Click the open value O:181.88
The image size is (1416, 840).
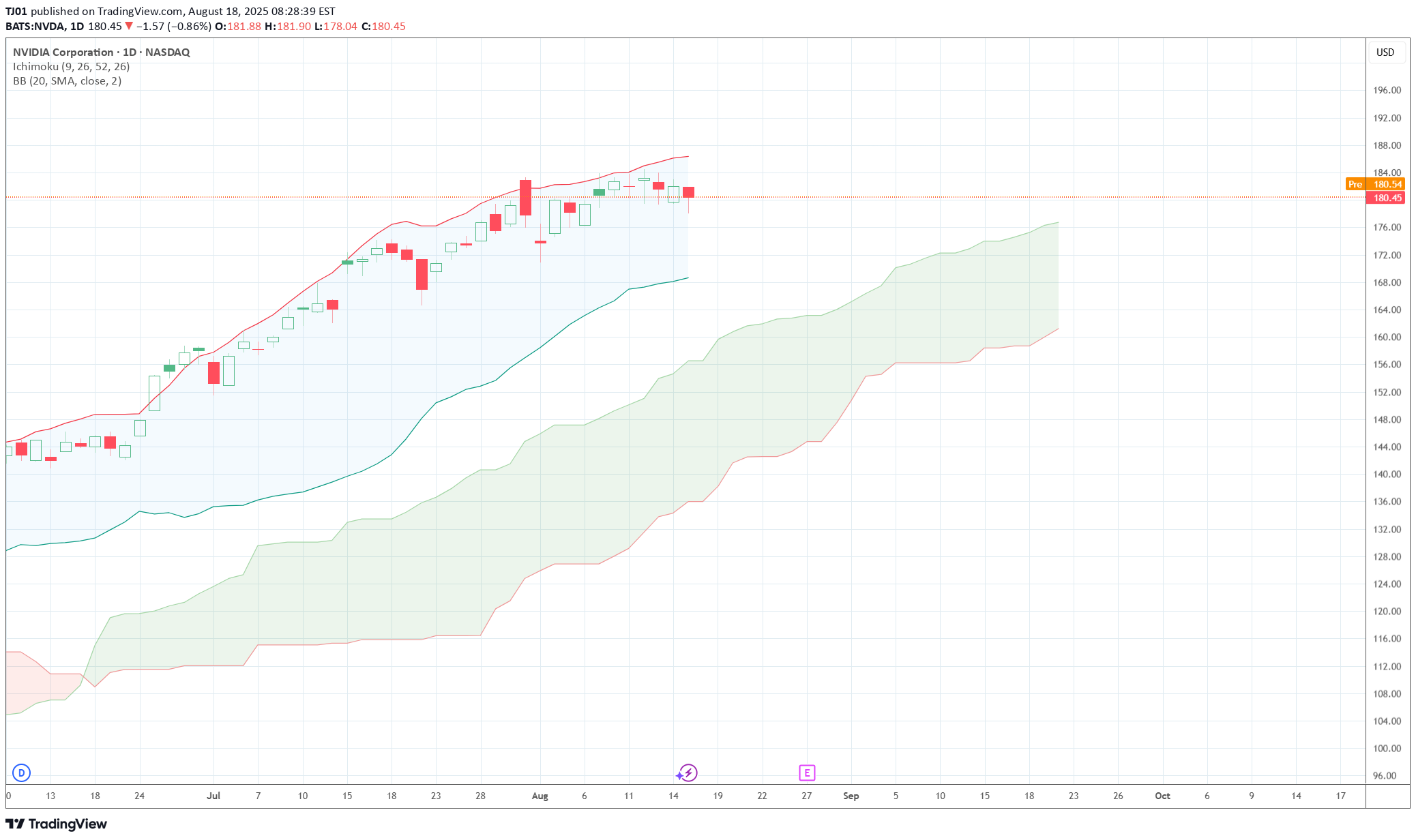pyautogui.click(x=238, y=27)
